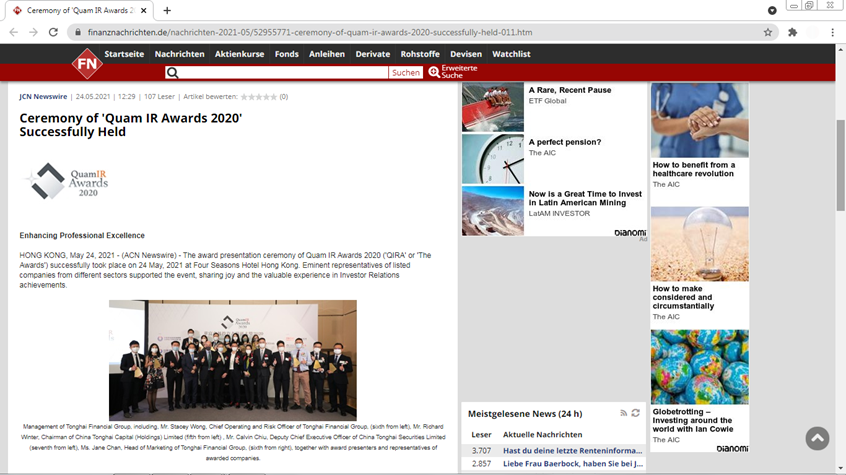Click the sailing boat ad thumbnail
This screenshot has width=846, height=475.
click(493, 107)
